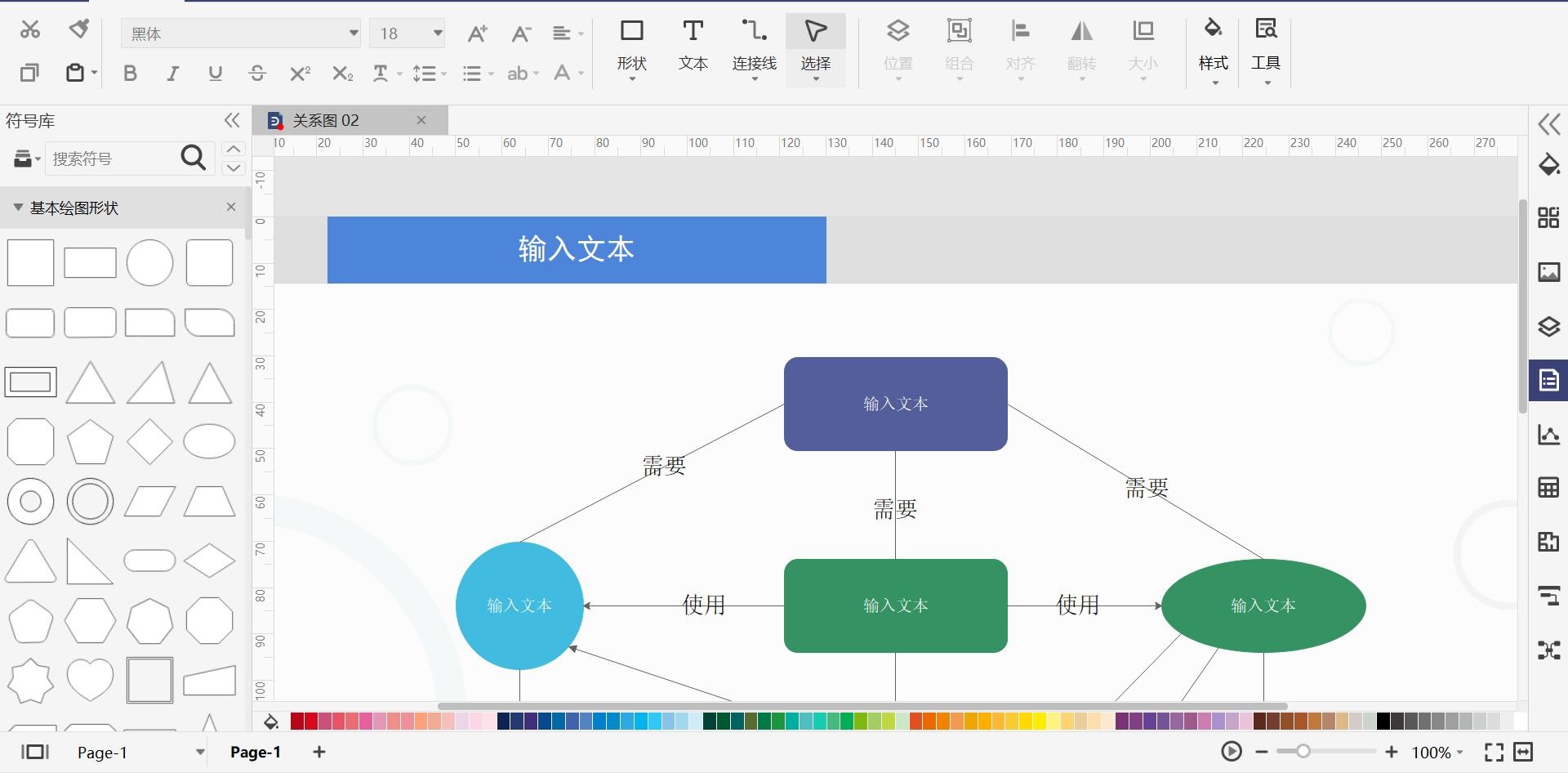Add a new page with plus button
Viewport: 1568px width, 773px height.
click(319, 753)
